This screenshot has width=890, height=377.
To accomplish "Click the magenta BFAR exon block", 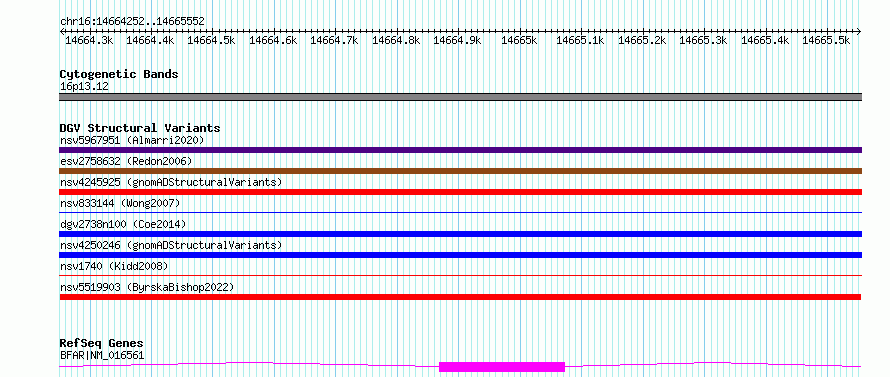I will pos(502,367).
